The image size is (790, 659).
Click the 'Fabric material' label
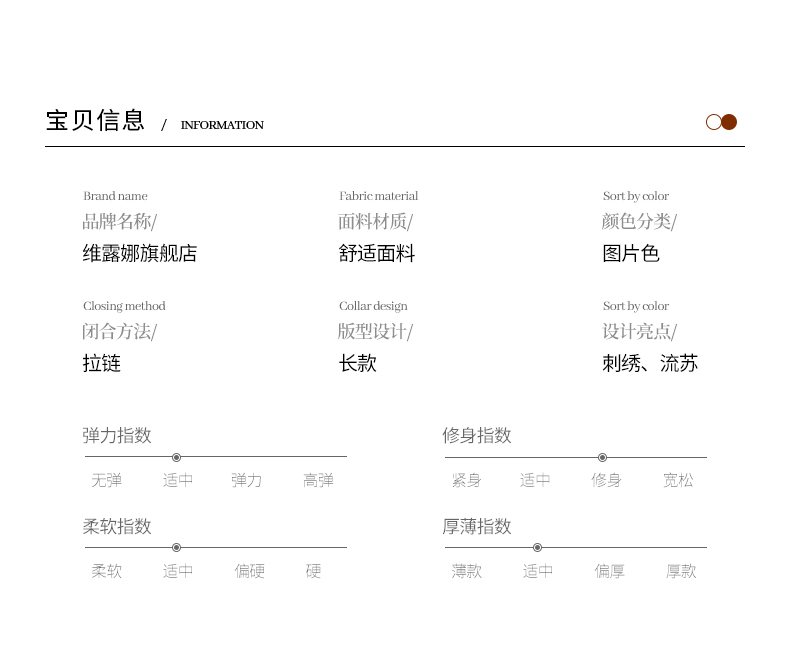(378, 195)
